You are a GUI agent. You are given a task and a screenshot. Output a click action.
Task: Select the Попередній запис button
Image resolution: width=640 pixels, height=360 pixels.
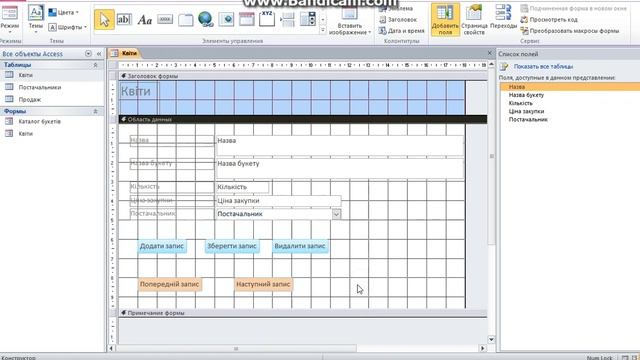169,284
